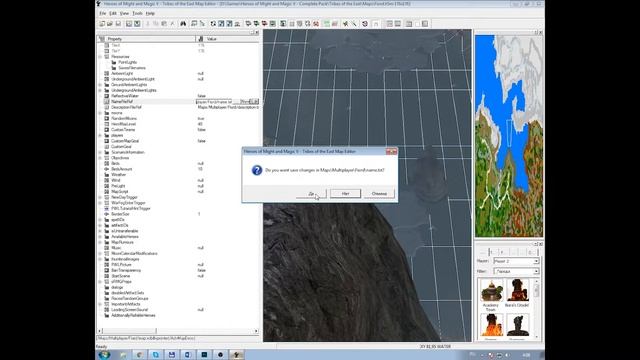Click the binoculars Find icon in toolbar
This screenshot has height=360, width=640.
(183, 24)
